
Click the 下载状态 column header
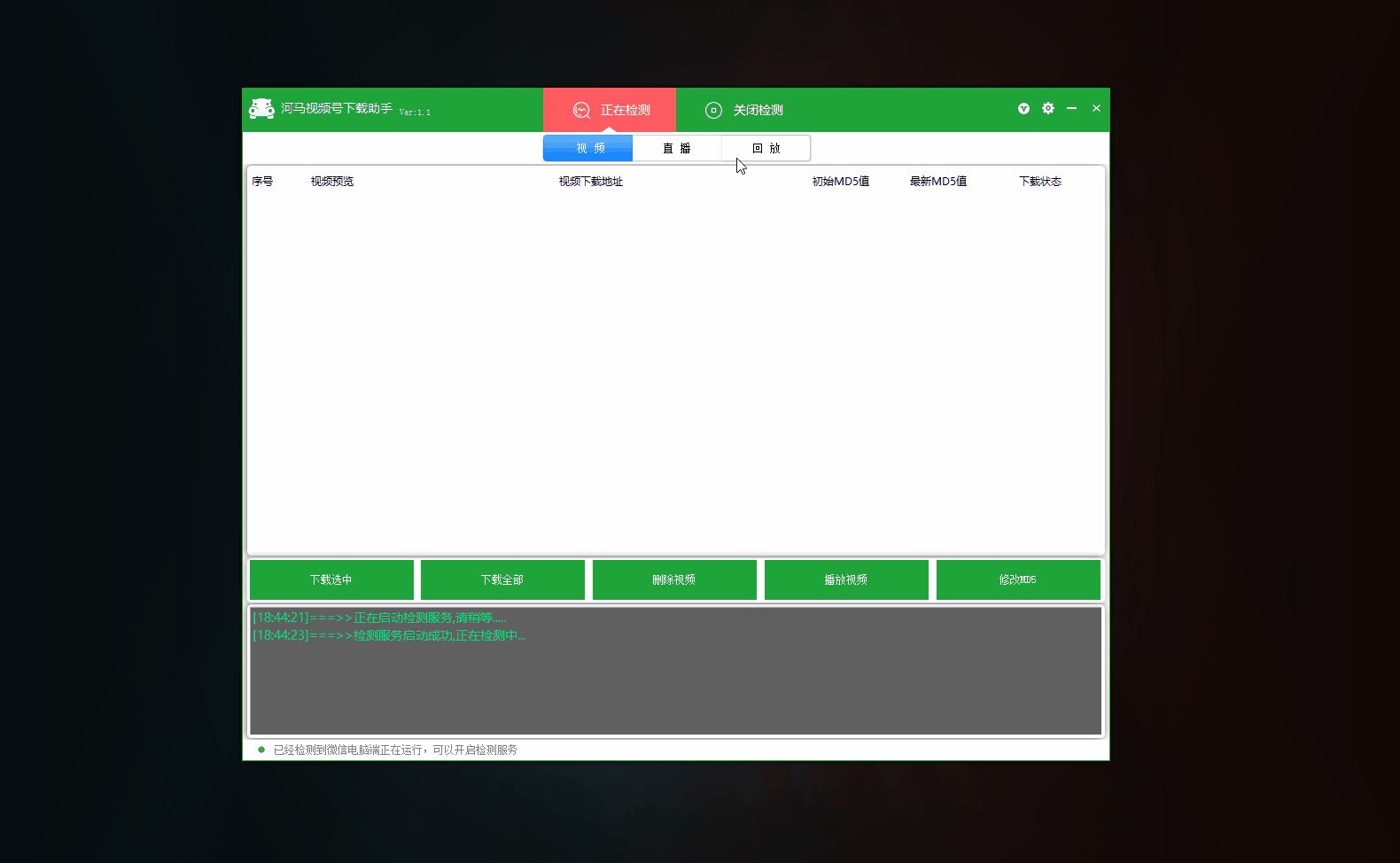click(1039, 182)
